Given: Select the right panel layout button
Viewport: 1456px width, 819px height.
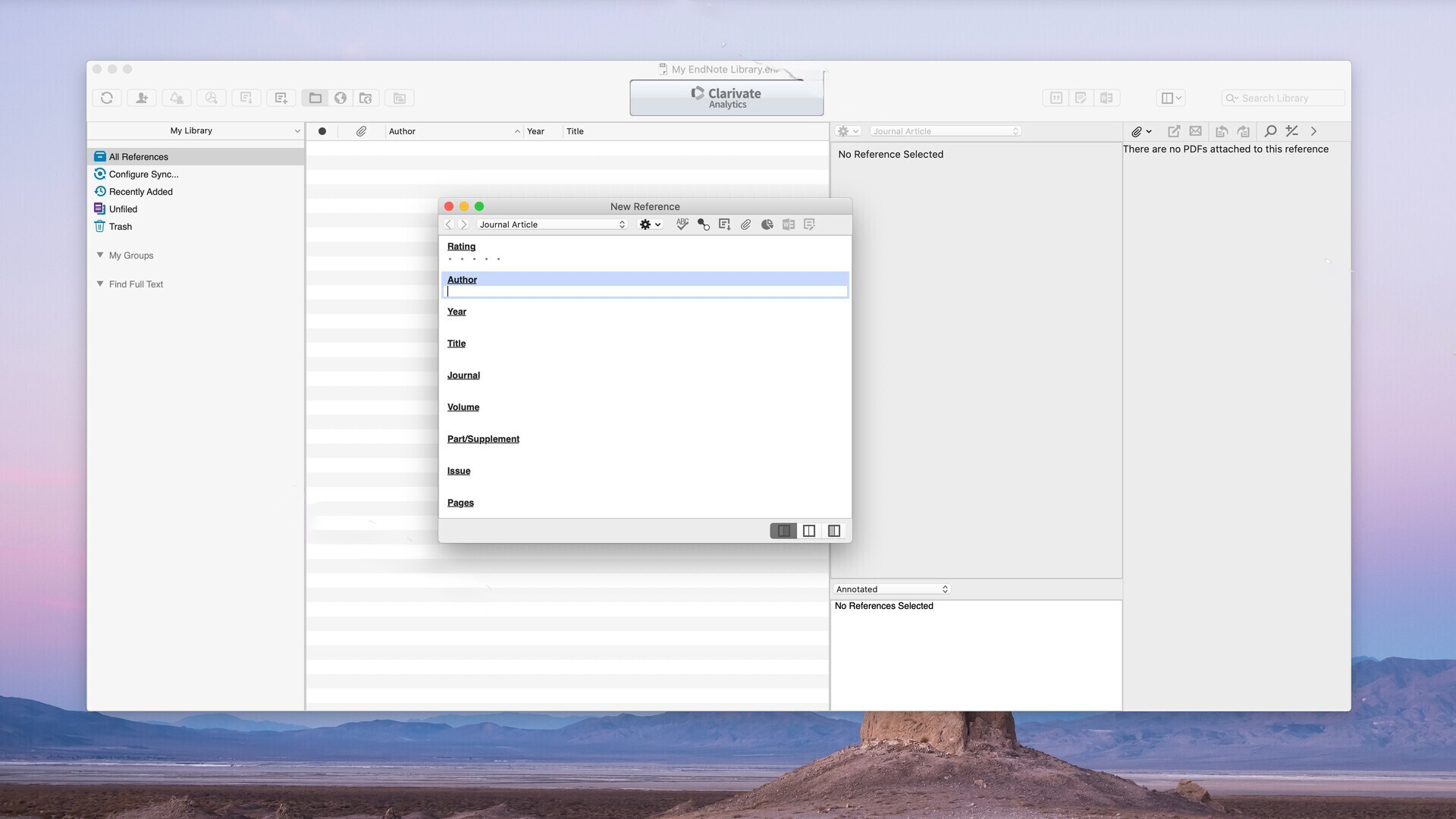Looking at the screenshot, I should coord(834,531).
